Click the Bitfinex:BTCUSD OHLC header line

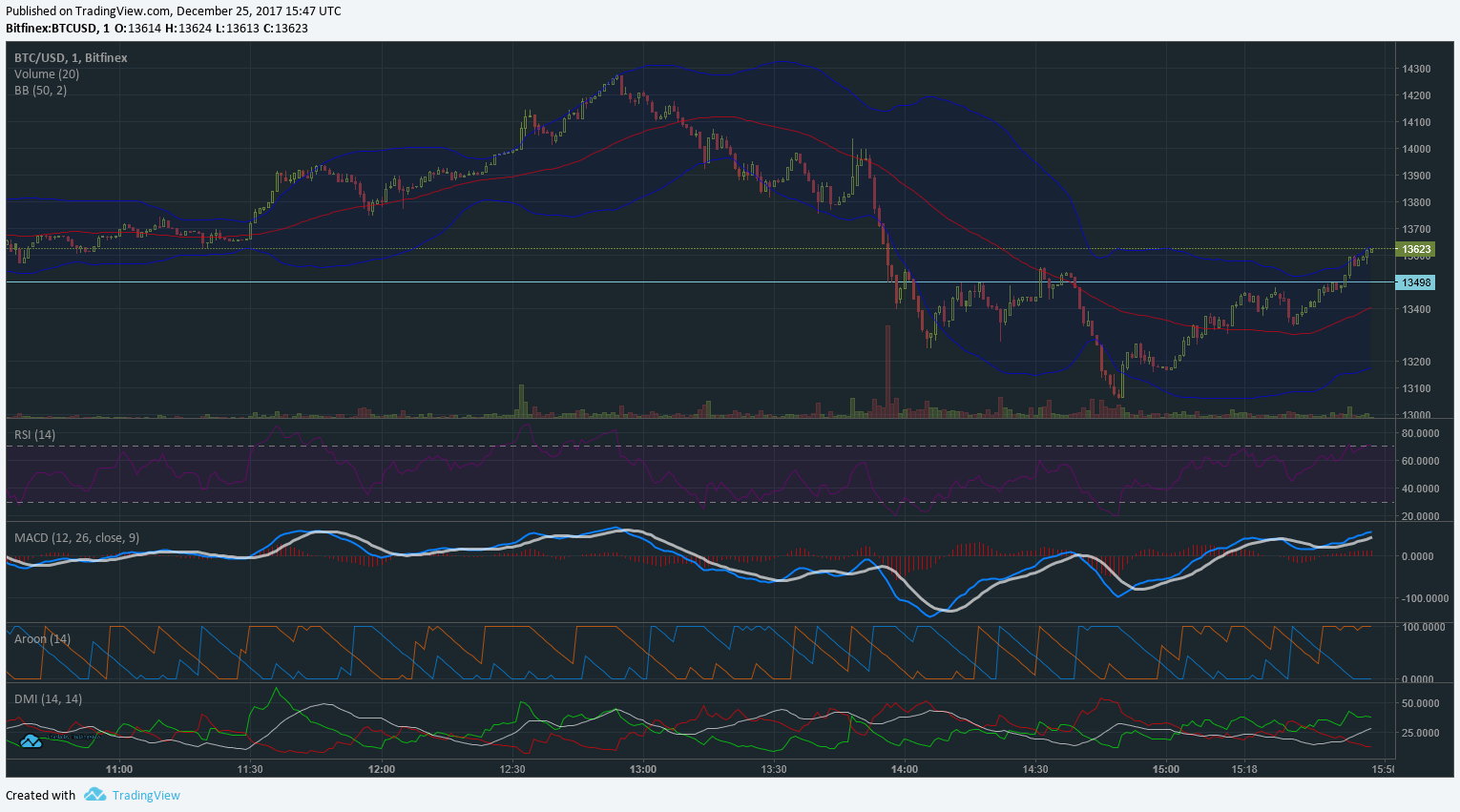point(156,29)
